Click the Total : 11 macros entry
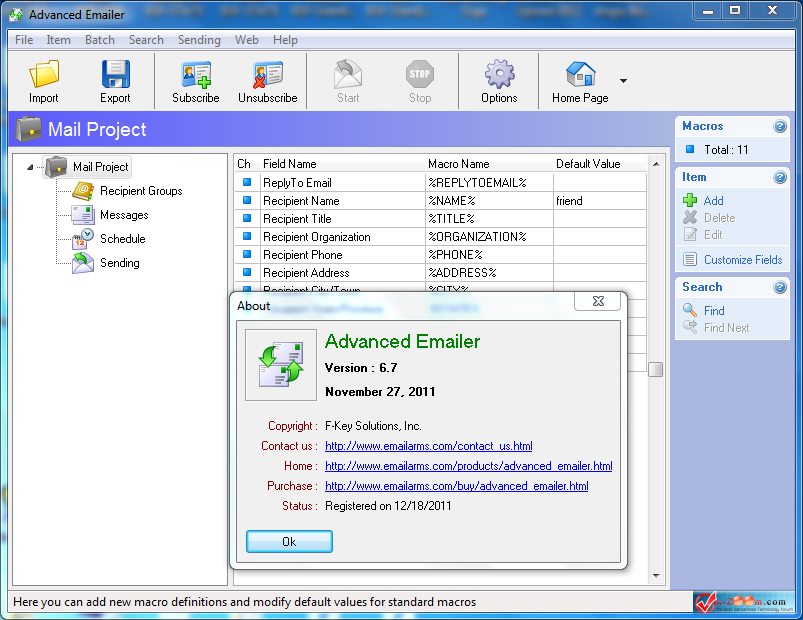Screen dimensions: 803x620 [726, 149]
